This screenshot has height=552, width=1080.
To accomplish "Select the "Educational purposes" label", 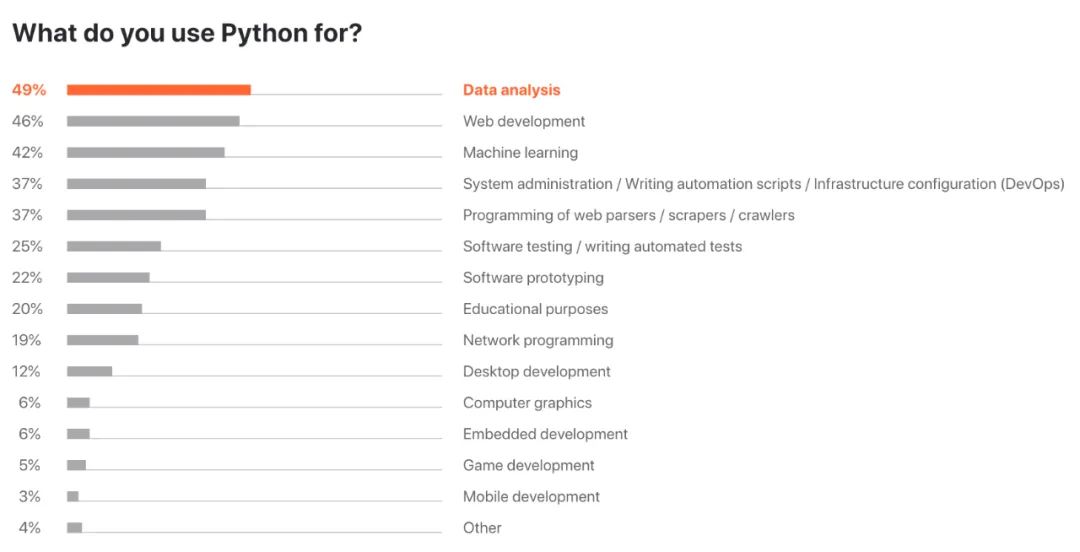I will (535, 309).
